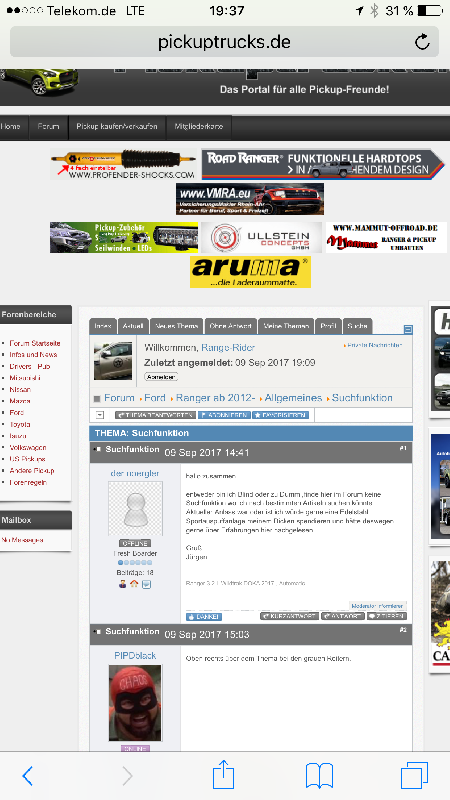The image size is (450, 800).
Task: Select Forum in the top navigation bar
Action: [48, 127]
